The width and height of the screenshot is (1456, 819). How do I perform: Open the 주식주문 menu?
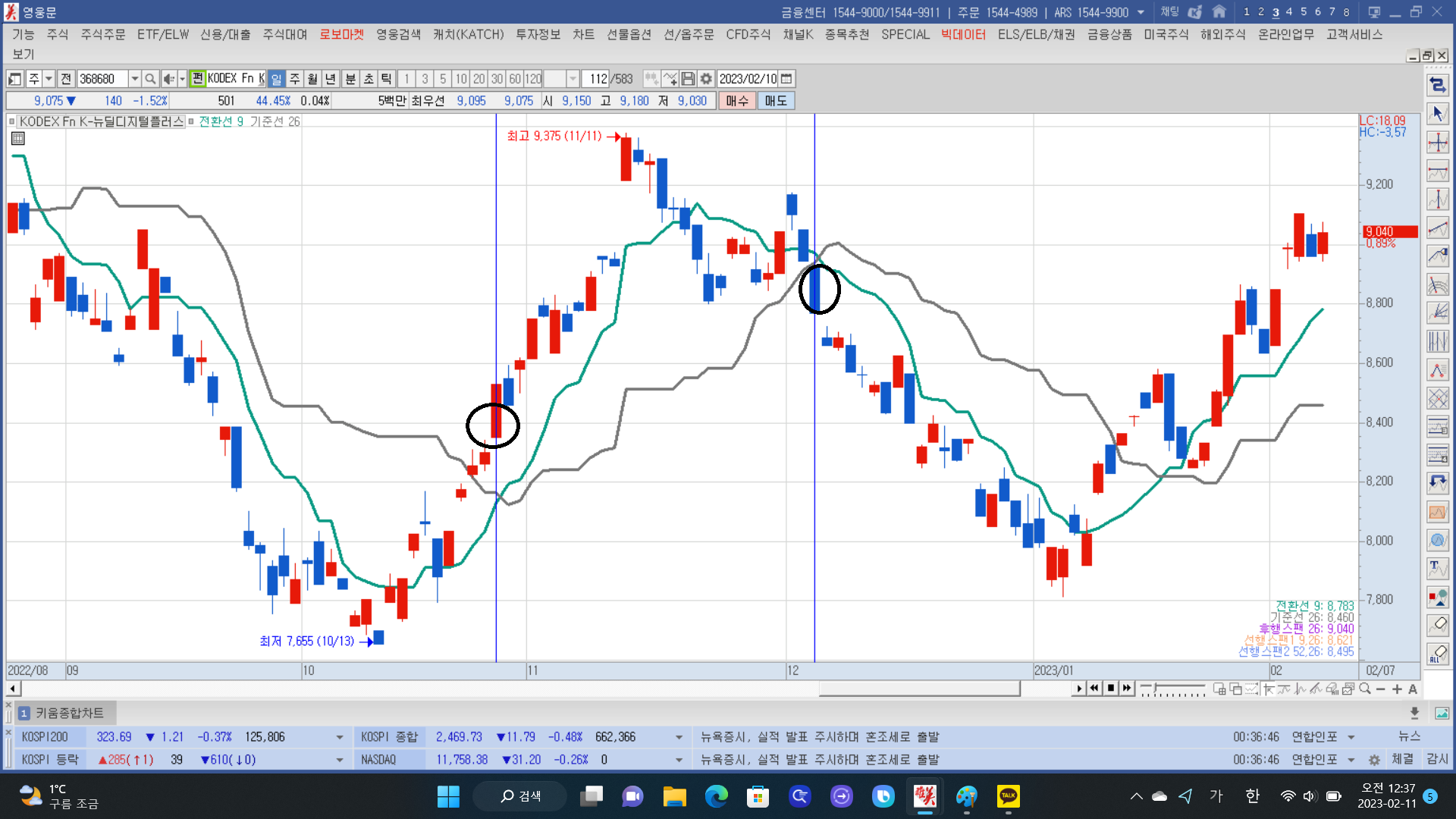coord(102,34)
